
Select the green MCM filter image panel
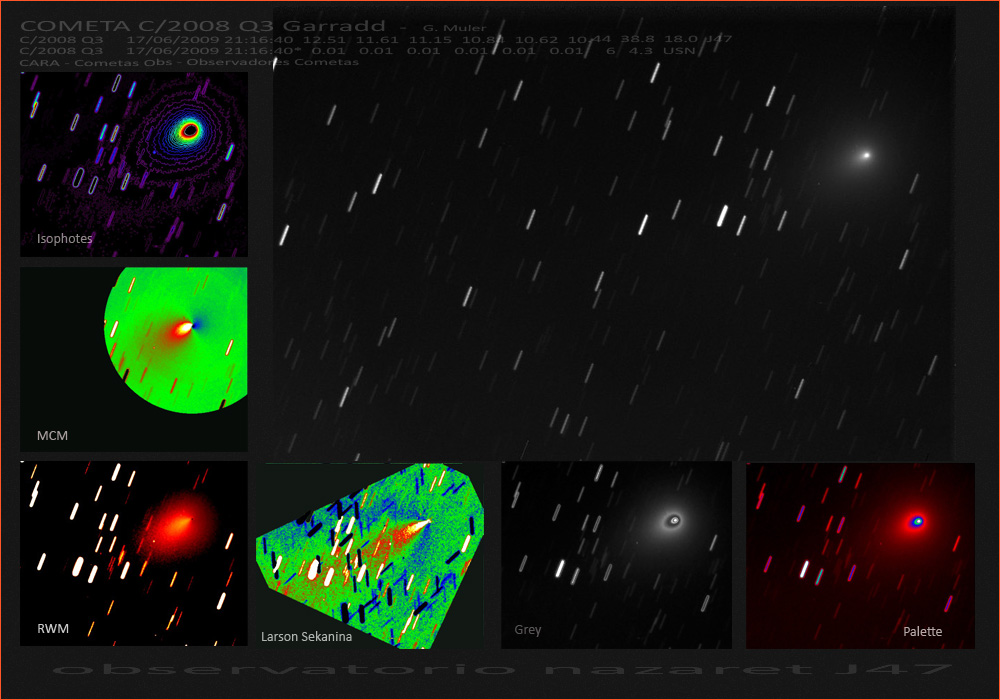pyautogui.click(x=134, y=360)
